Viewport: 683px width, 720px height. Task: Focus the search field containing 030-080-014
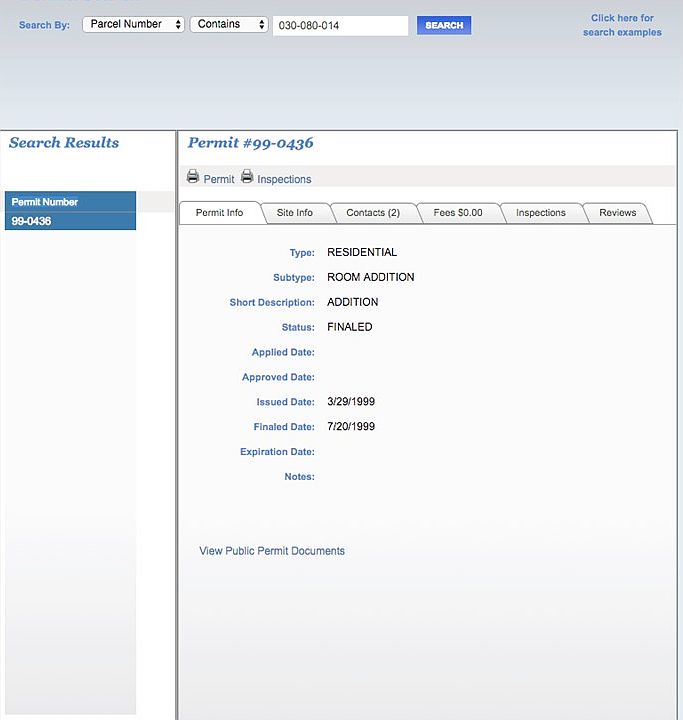tap(340, 26)
